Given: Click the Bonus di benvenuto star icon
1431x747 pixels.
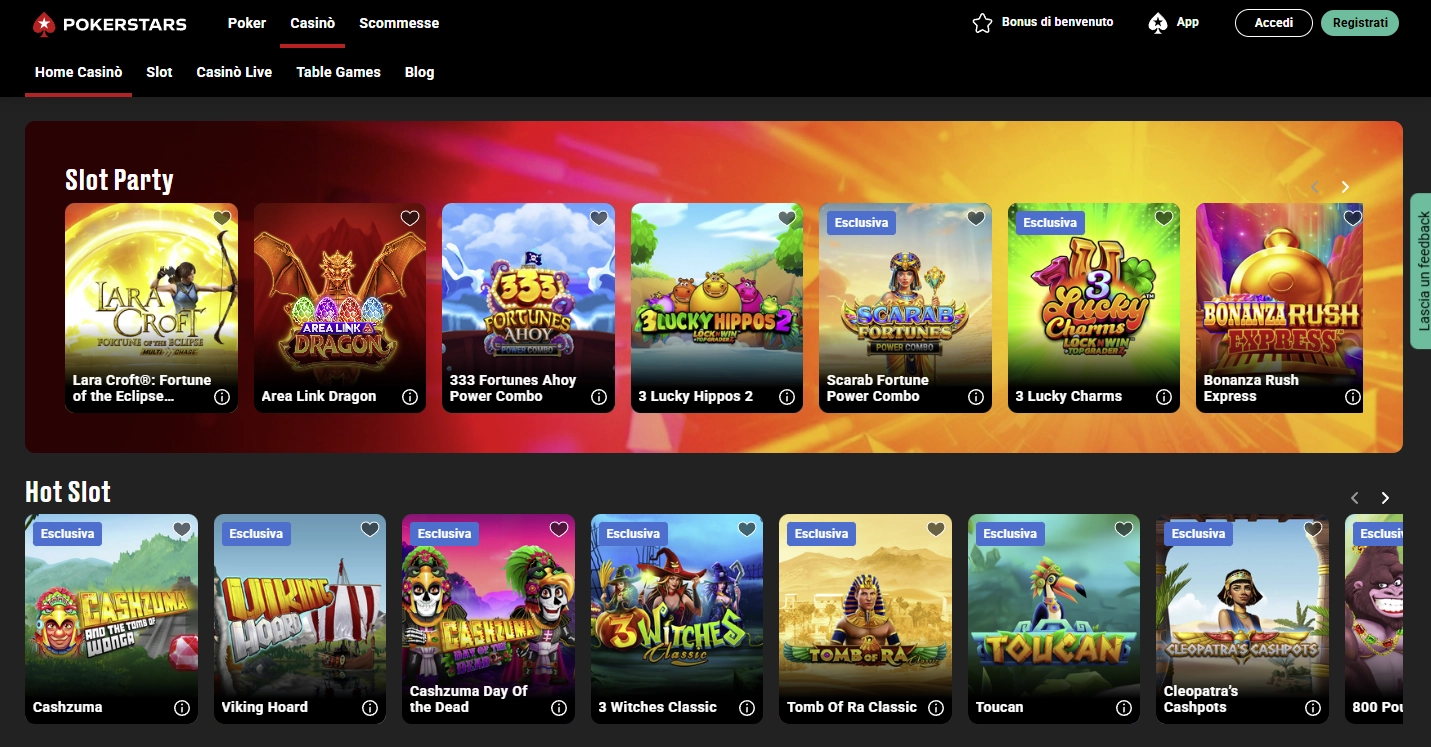Looking at the screenshot, I should tap(981, 21).
